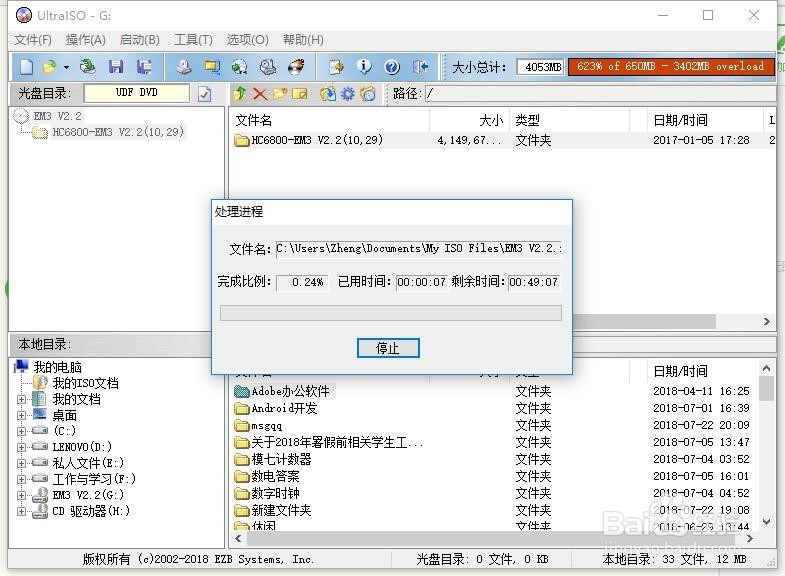Image resolution: width=785 pixels, height=576 pixels.
Task: Click the Mount to virtual drive icon
Action: click(268, 67)
